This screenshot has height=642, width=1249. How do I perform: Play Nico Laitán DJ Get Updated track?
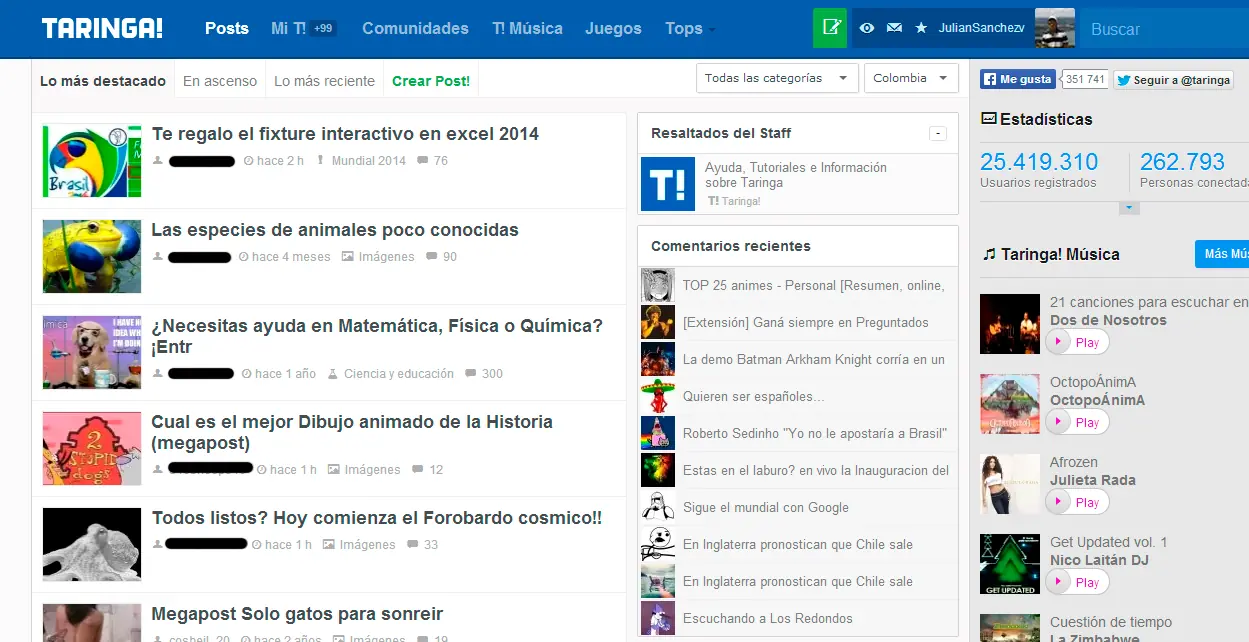tap(1077, 582)
